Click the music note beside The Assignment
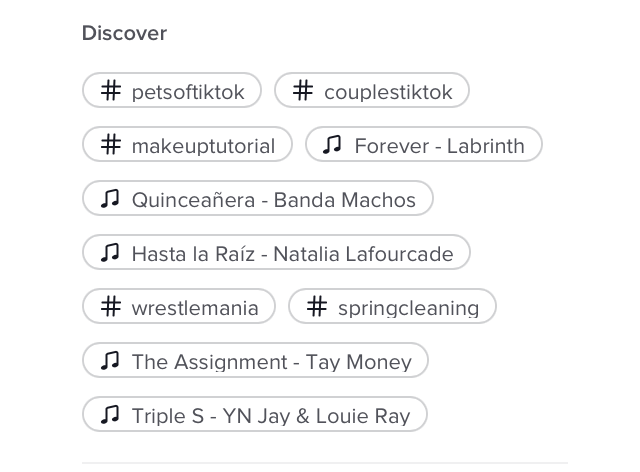 110,361
